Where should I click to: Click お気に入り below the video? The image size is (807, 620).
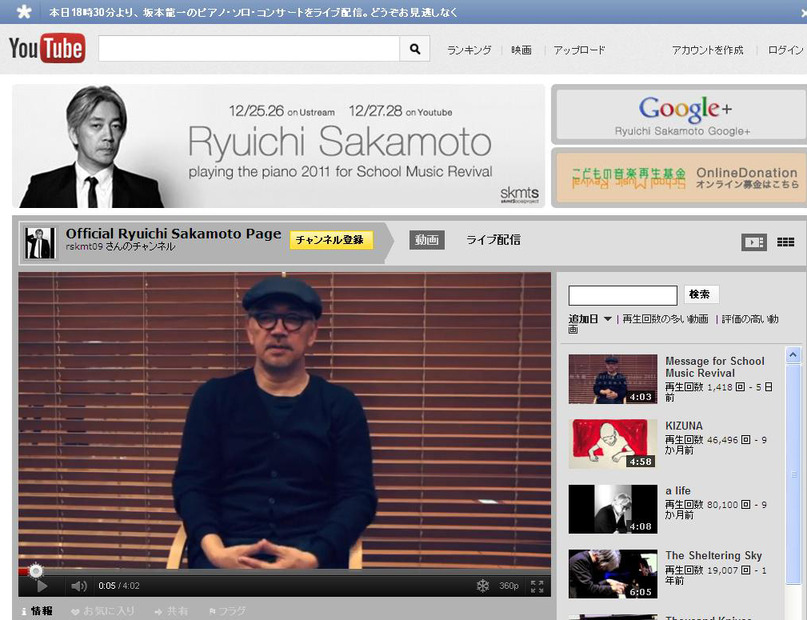pyautogui.click(x=103, y=611)
